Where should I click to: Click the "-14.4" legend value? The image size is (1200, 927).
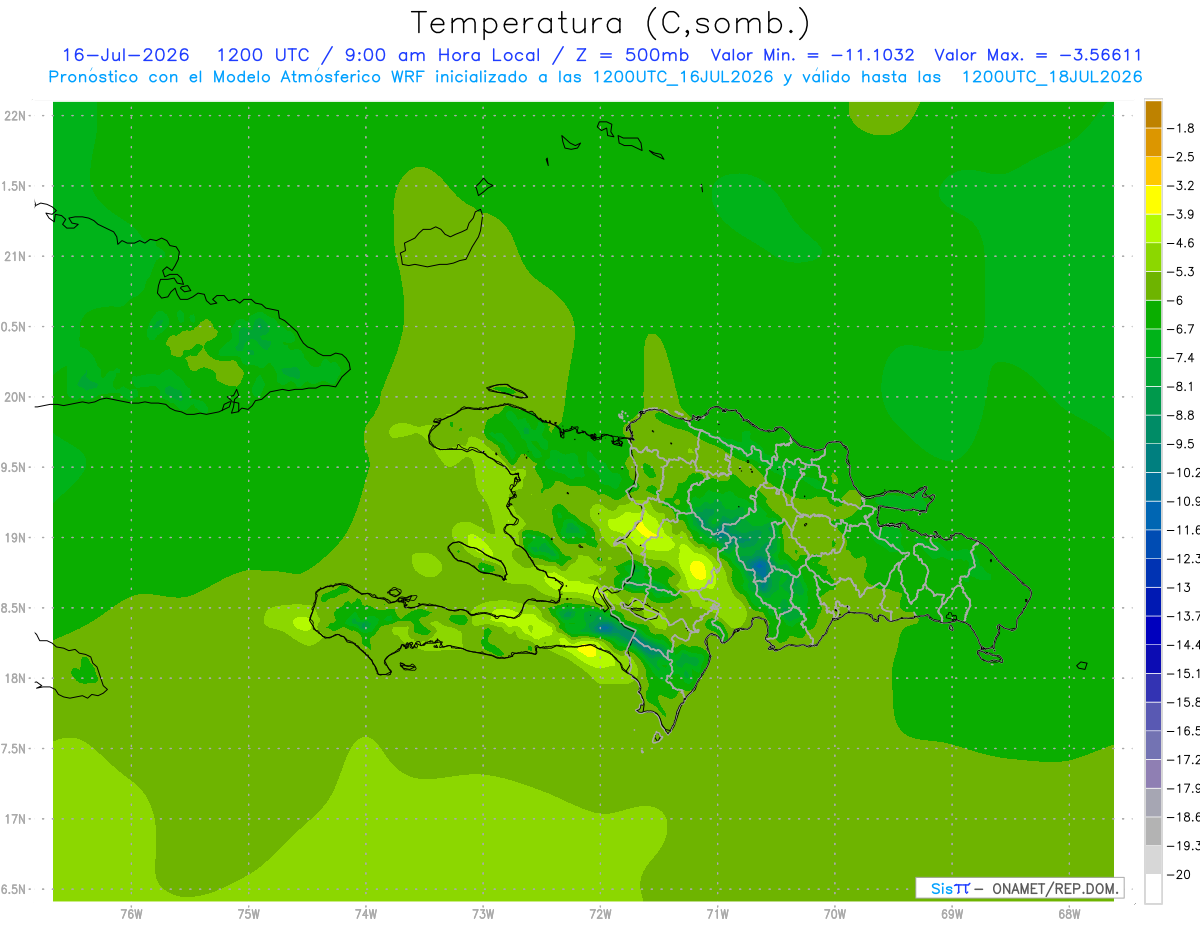click(x=1183, y=645)
